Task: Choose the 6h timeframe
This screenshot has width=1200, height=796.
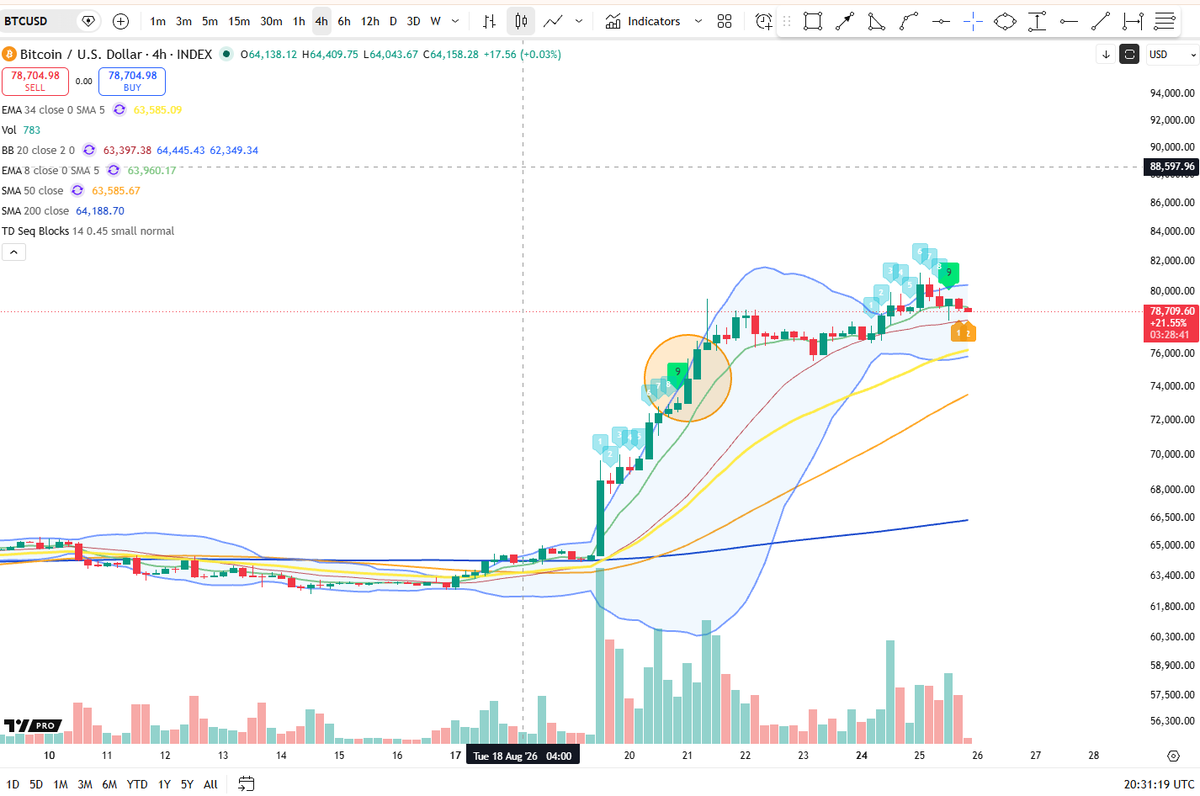Action: point(344,21)
